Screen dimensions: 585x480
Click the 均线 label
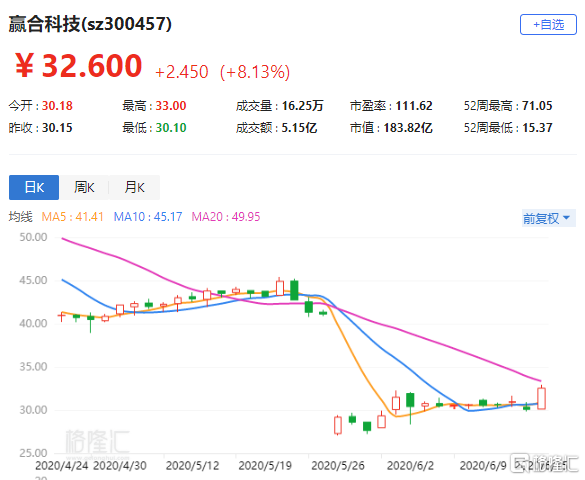(21, 217)
